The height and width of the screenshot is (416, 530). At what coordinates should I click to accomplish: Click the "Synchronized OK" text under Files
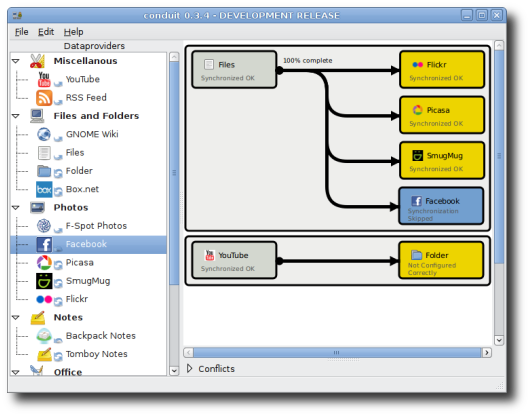(228, 78)
